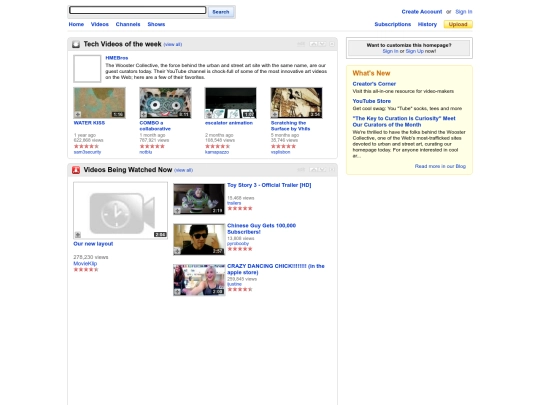Image resolution: width=540 pixels, height=405 pixels.
Task: View all Videos Being Watched Now
Action: 184,170
